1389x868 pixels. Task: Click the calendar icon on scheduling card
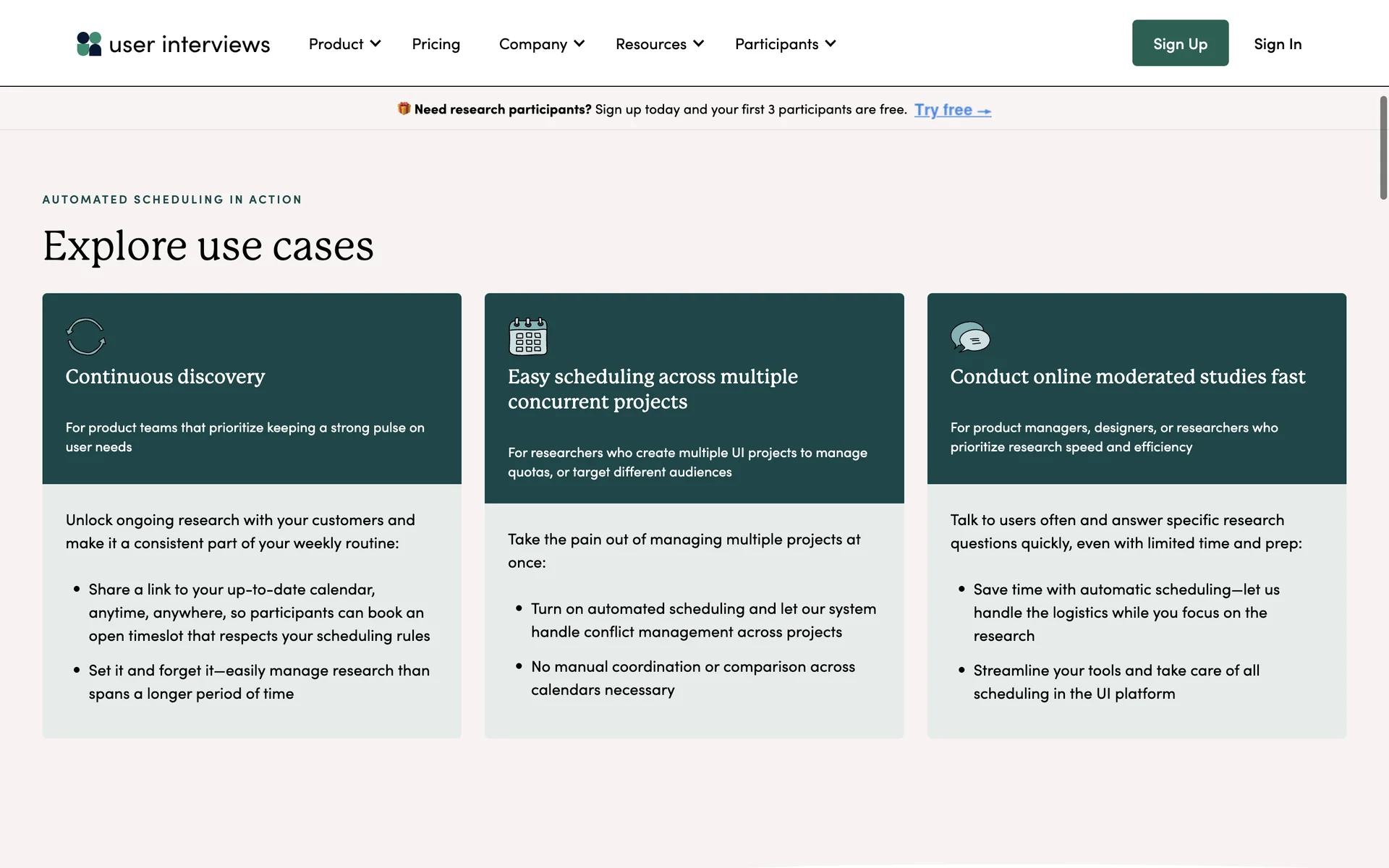click(528, 336)
